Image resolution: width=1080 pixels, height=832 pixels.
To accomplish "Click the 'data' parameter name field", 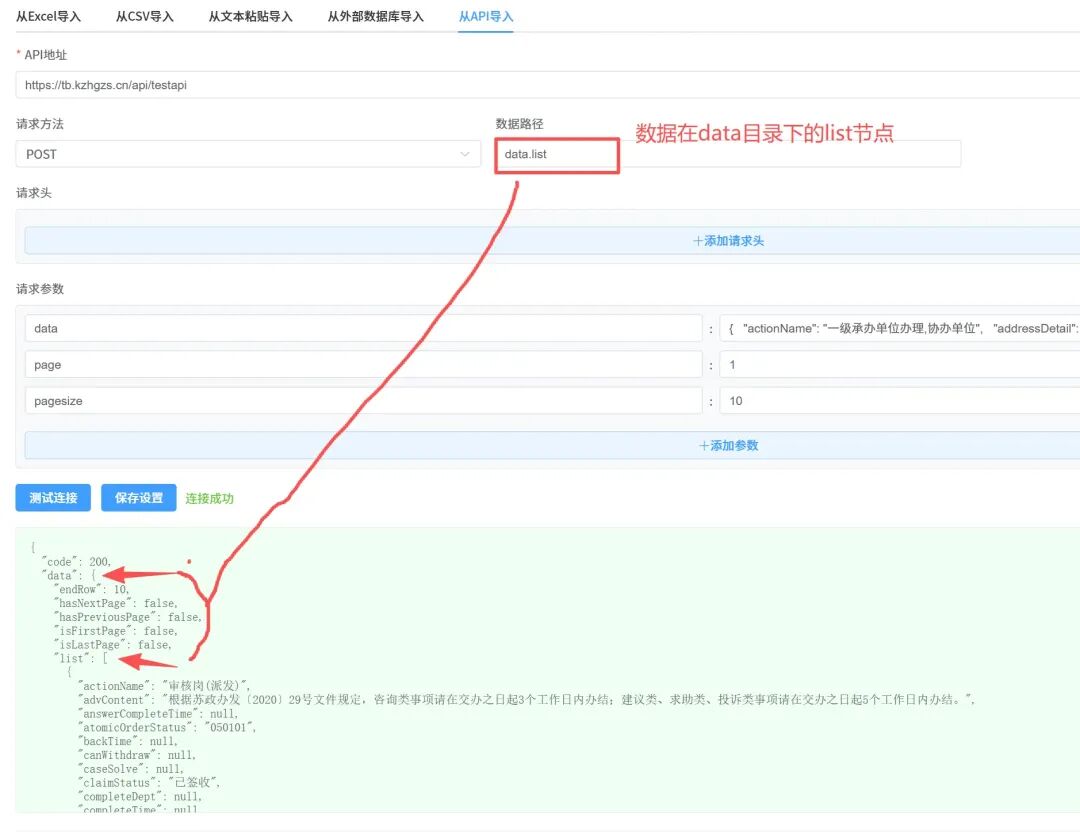I will point(364,329).
